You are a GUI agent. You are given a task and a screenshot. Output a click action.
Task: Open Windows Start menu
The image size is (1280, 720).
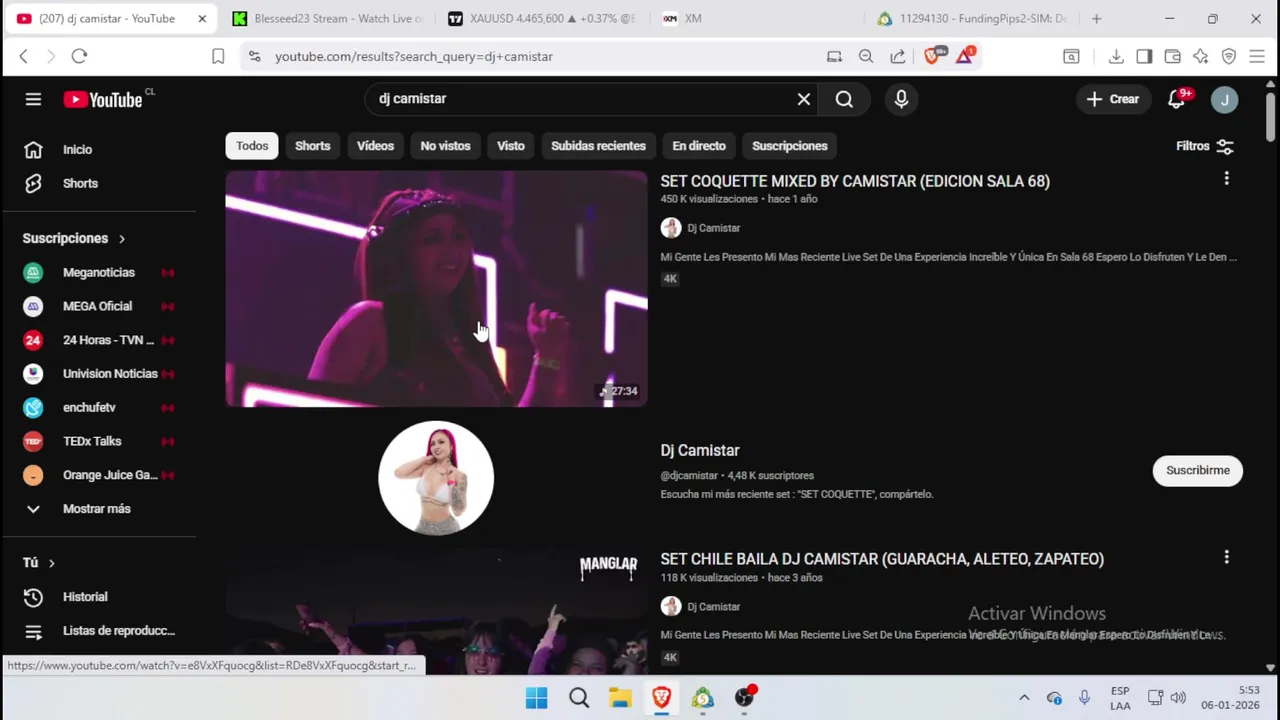tap(537, 698)
